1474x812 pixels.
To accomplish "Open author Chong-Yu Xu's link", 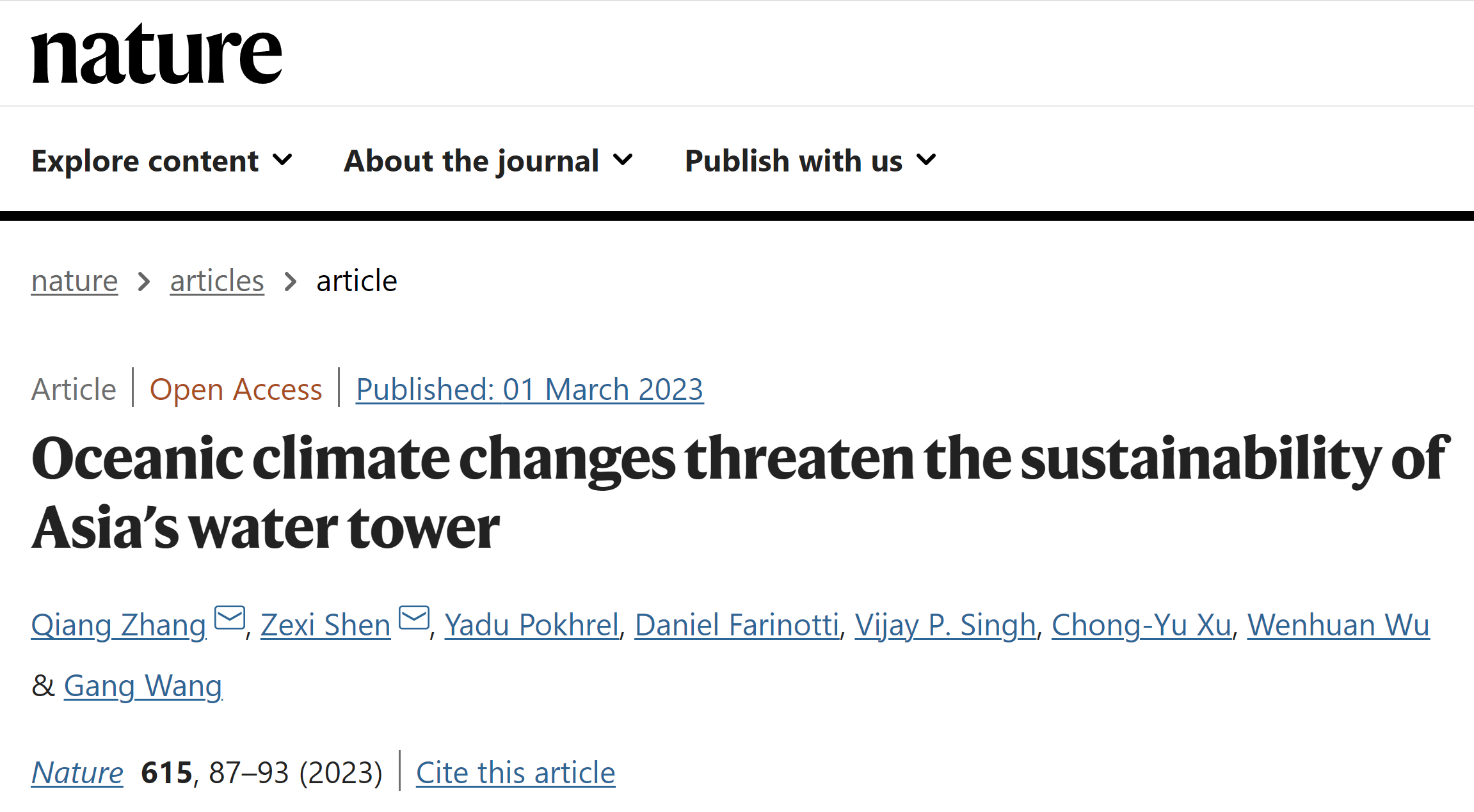I will [1142, 625].
